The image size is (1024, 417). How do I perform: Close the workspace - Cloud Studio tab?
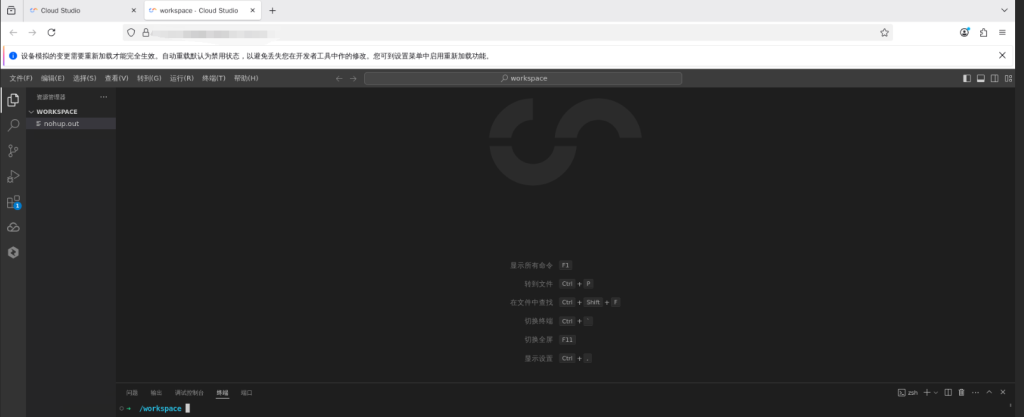[x=253, y=10]
